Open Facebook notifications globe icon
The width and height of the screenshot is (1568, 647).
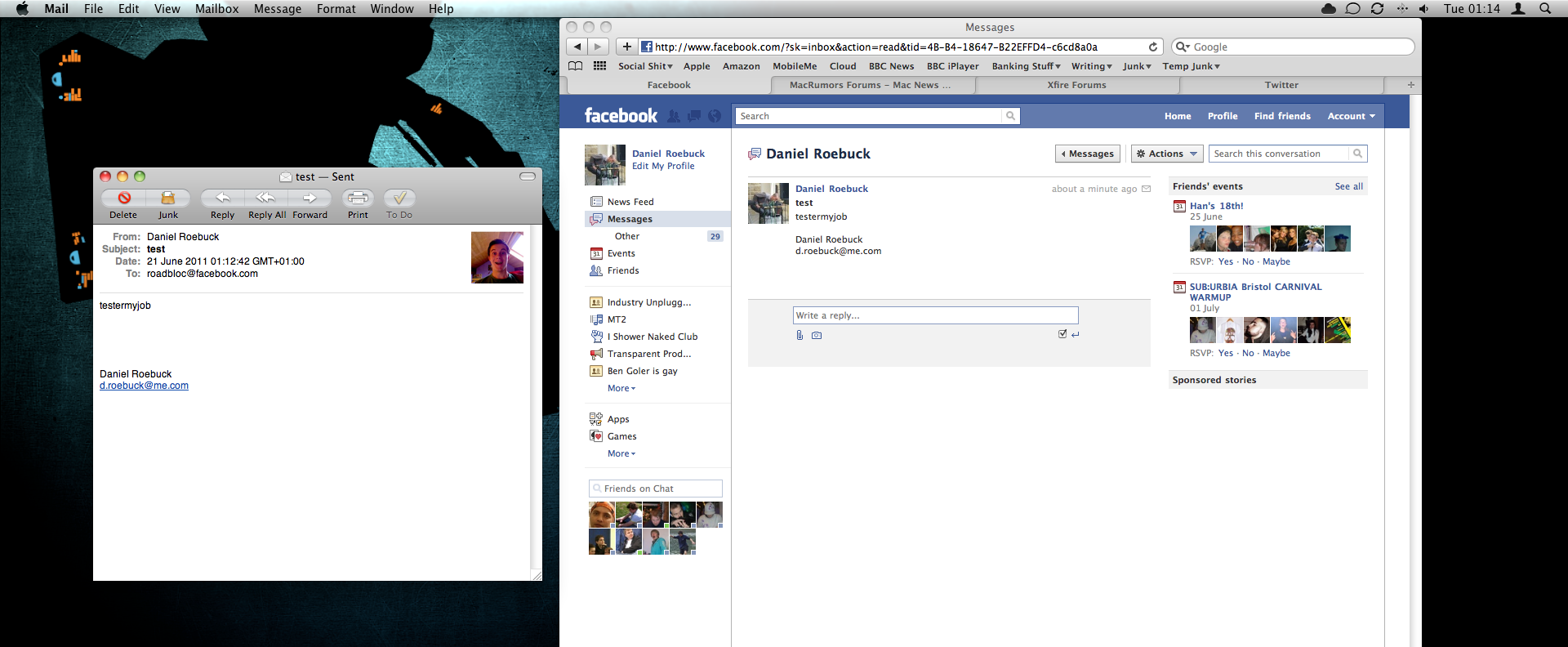pos(715,116)
